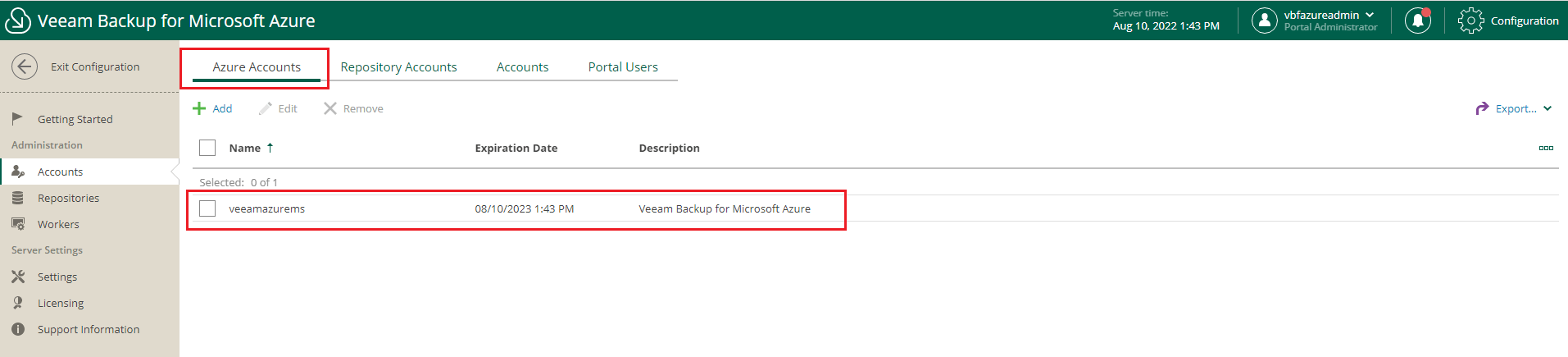Click the Description column header

670,148
